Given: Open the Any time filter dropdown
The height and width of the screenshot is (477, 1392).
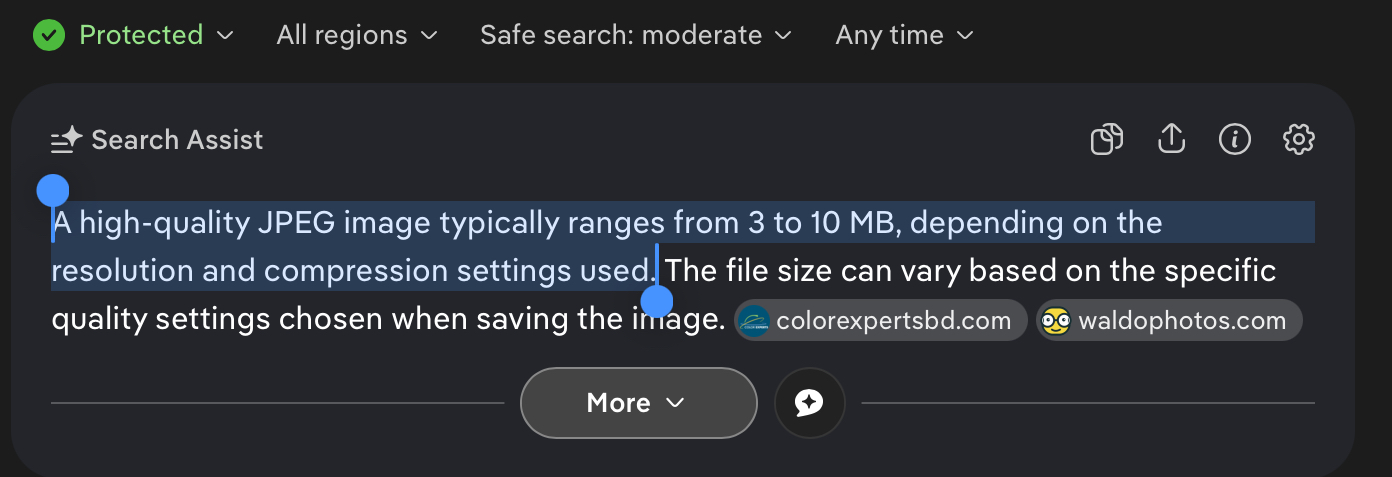Looking at the screenshot, I should 904,36.
